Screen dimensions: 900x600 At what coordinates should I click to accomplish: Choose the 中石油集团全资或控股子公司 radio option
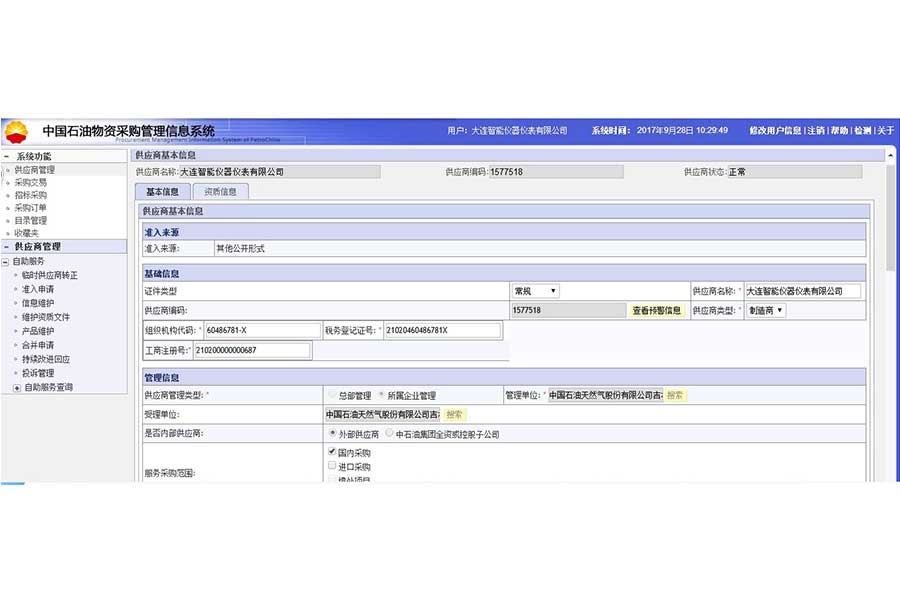pos(390,434)
